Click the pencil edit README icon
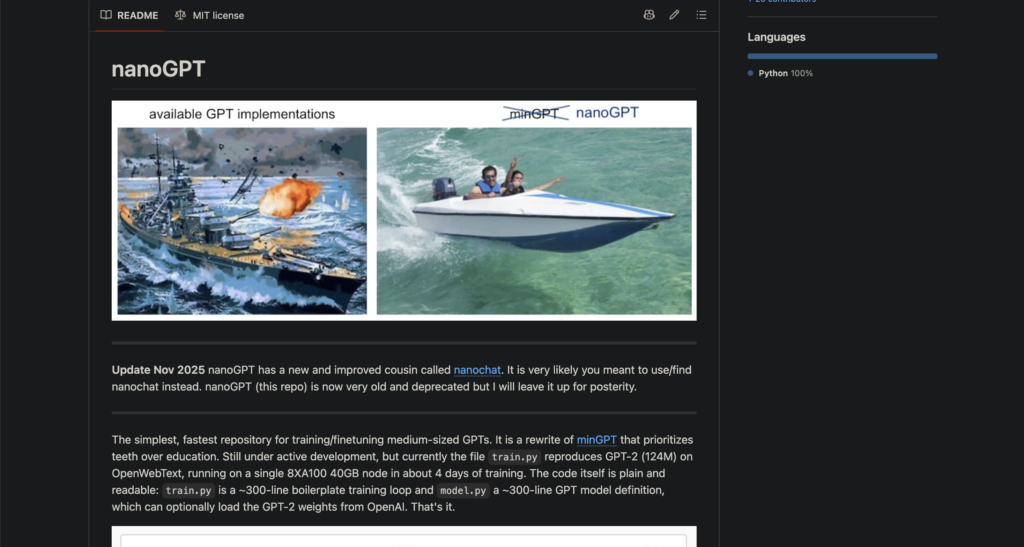 674,15
